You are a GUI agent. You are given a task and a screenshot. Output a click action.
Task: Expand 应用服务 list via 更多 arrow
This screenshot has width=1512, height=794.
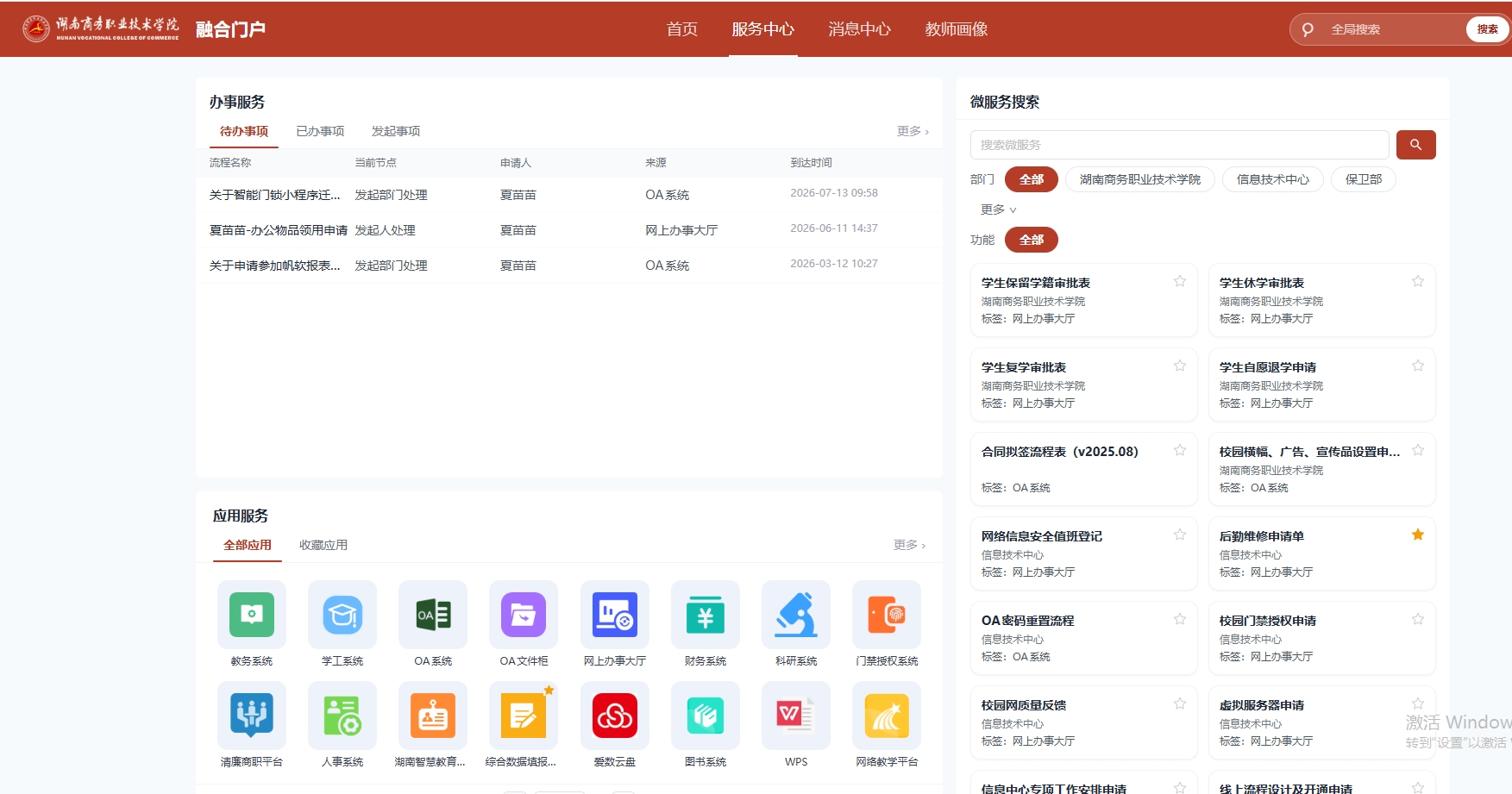[x=909, y=545]
